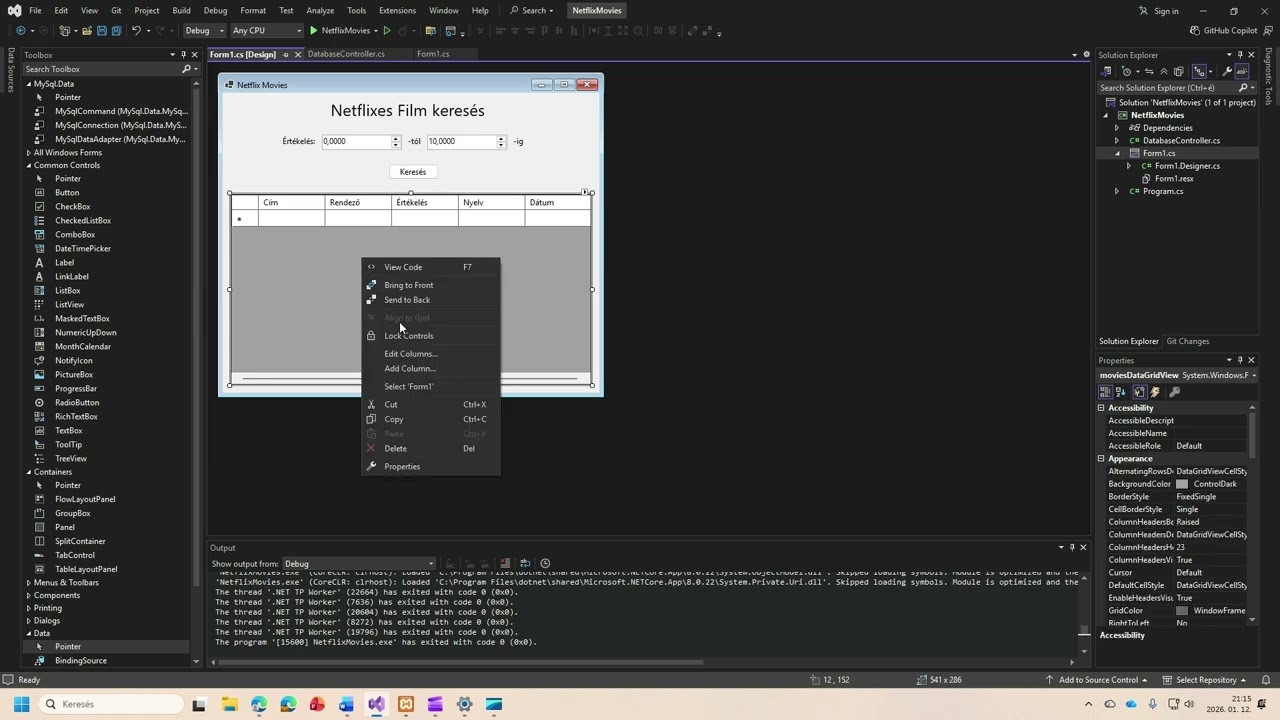Click Sign in at top right

(x=1158, y=11)
